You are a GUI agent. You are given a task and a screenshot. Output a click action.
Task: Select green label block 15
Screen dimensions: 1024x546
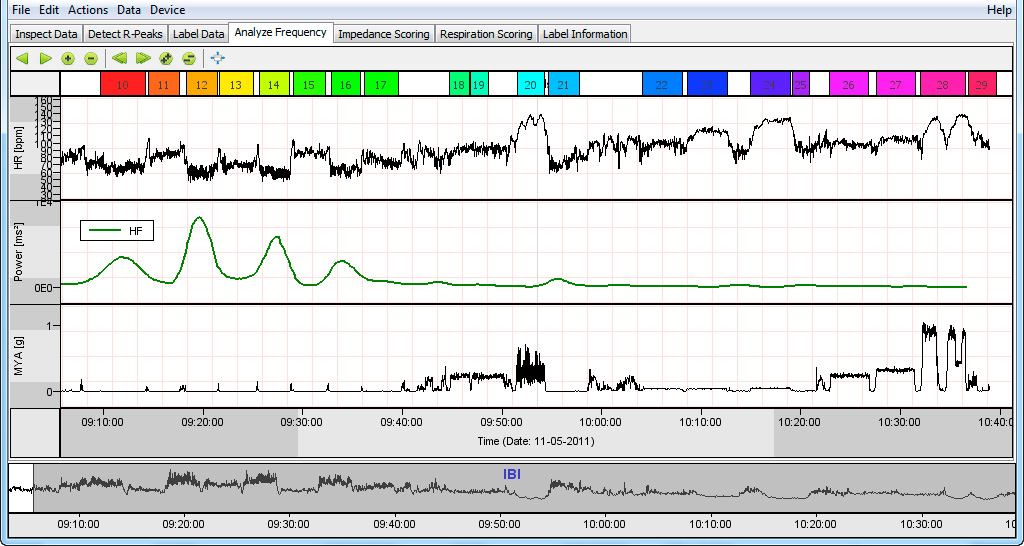tap(310, 84)
